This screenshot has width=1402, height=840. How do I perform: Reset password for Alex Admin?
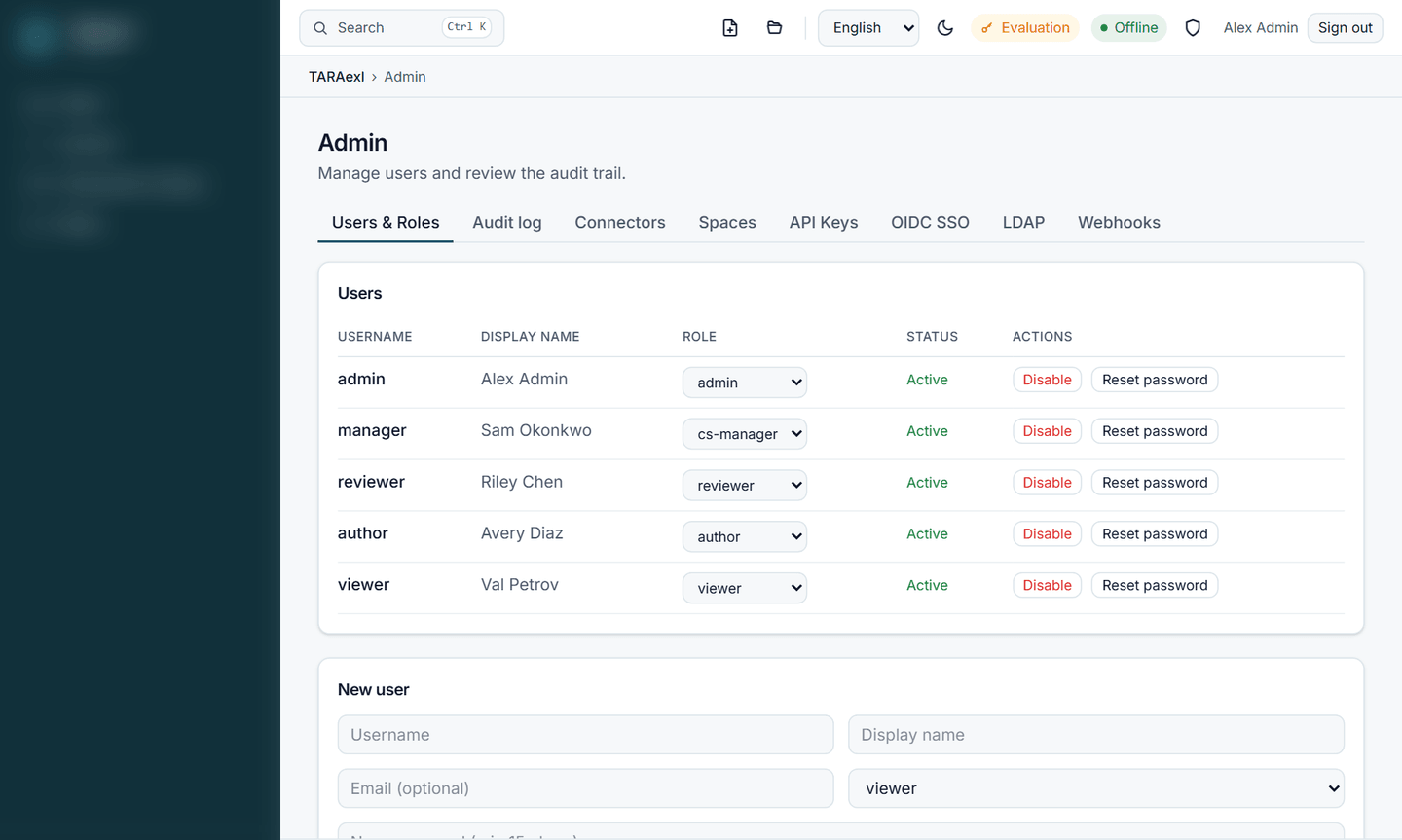[1155, 380]
